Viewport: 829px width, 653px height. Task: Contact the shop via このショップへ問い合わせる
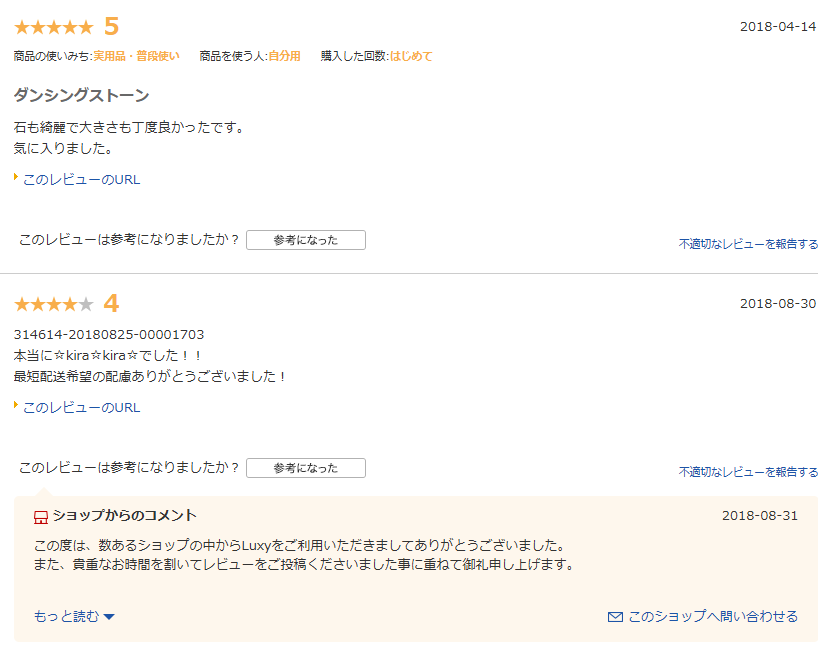[713, 617]
